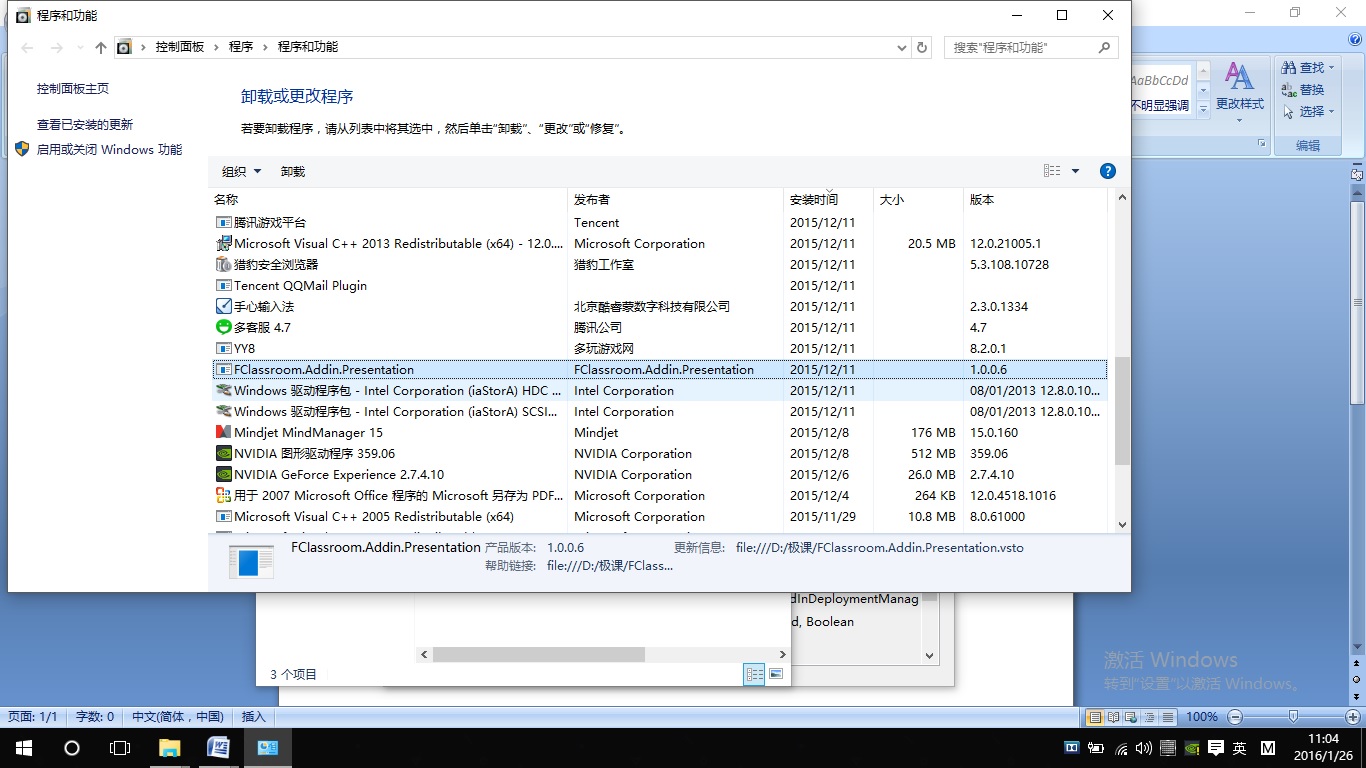Viewport: 1366px width, 768px height.
Task: Open 启用或关闭 Windows 功能 link
Action: coord(109,150)
